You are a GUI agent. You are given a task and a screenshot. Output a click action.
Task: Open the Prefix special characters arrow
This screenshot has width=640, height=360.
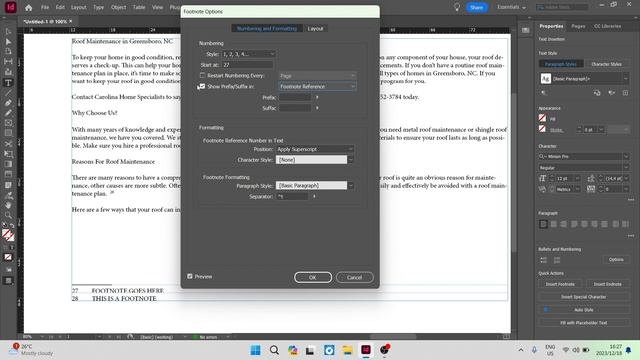(317, 97)
